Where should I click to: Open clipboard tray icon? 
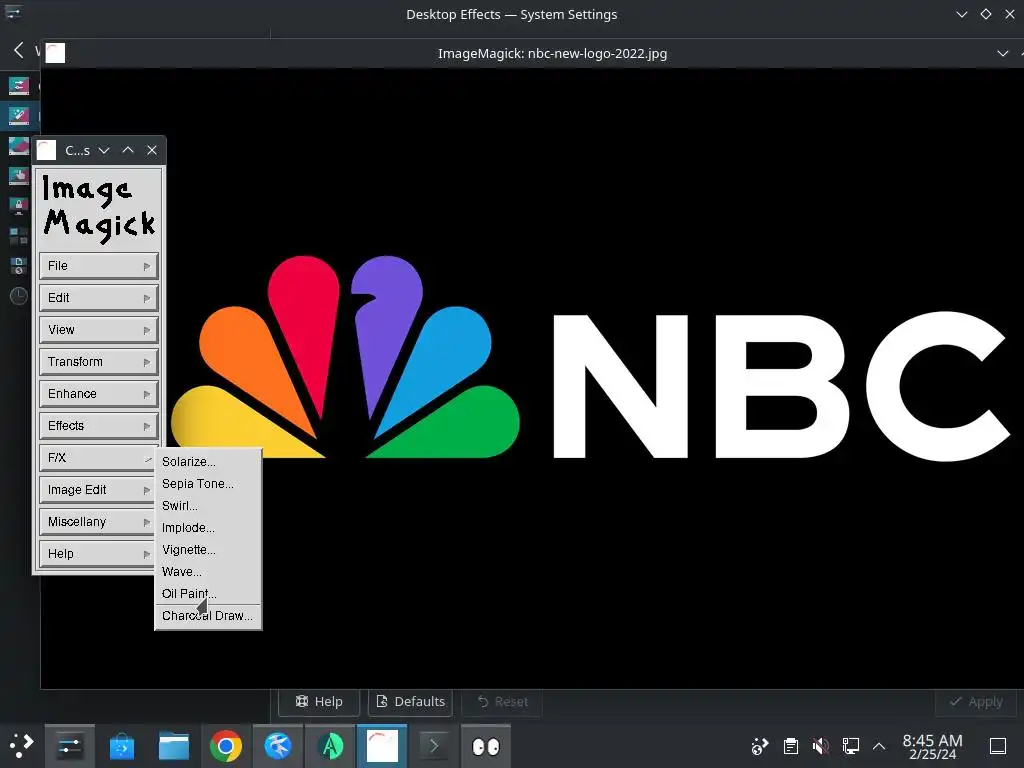coord(791,746)
